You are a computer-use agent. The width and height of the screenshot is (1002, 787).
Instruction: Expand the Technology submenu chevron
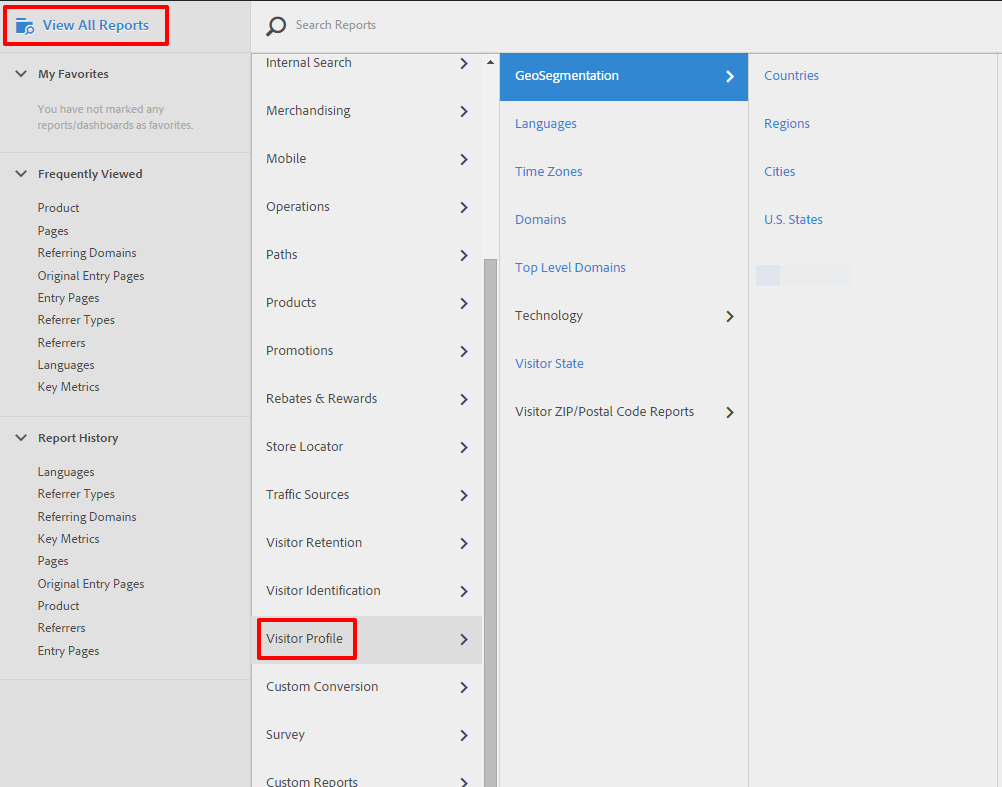click(730, 316)
